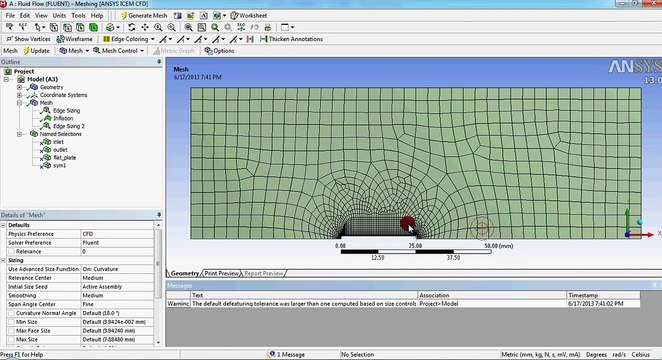Tick the Max Size checkbox

coord(11,340)
